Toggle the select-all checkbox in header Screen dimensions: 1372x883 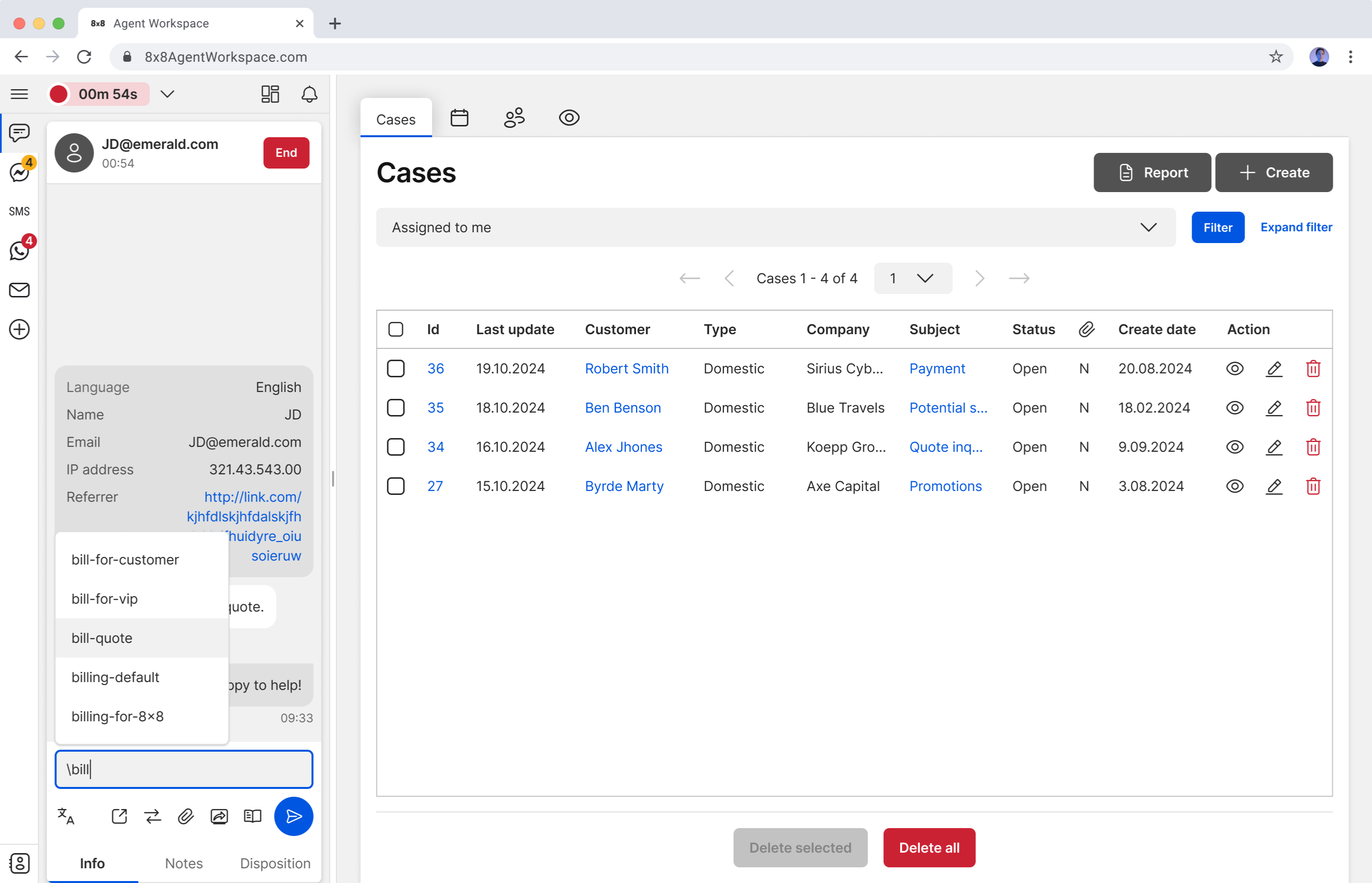coord(395,329)
